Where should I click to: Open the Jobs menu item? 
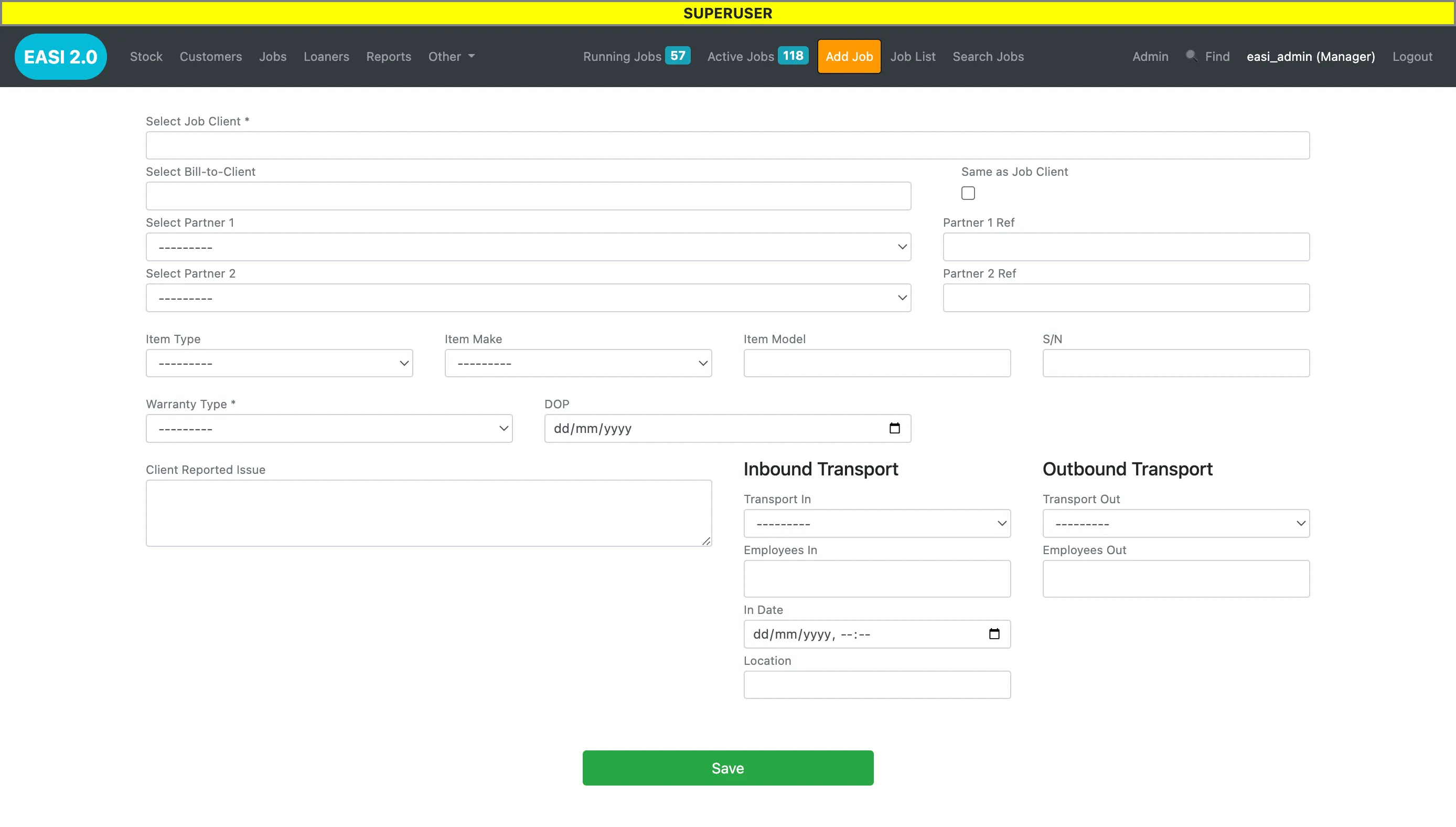point(273,56)
